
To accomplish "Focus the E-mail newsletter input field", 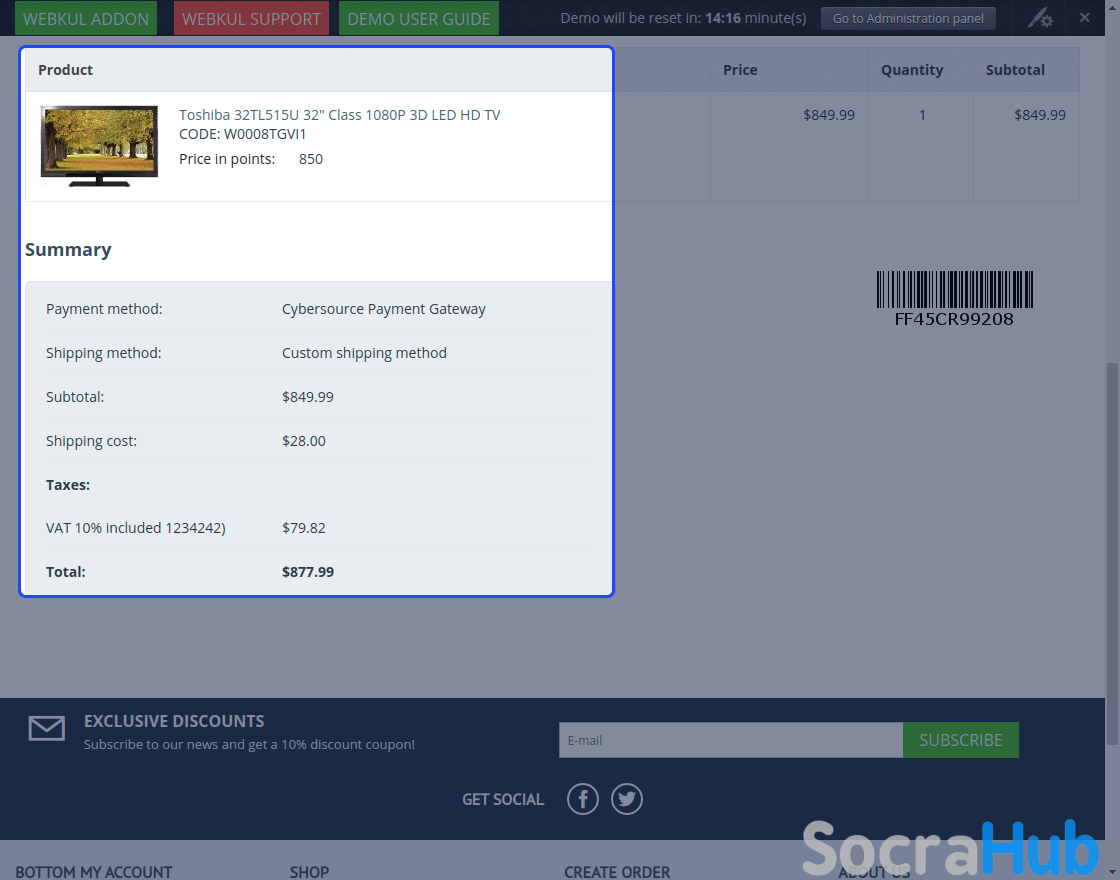I will (731, 740).
